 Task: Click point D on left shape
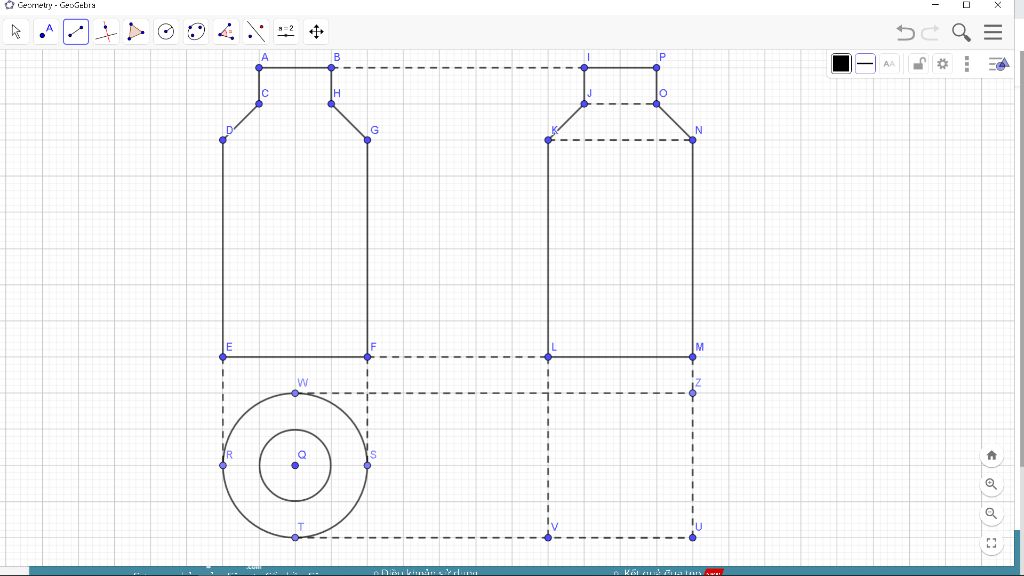[223, 140]
